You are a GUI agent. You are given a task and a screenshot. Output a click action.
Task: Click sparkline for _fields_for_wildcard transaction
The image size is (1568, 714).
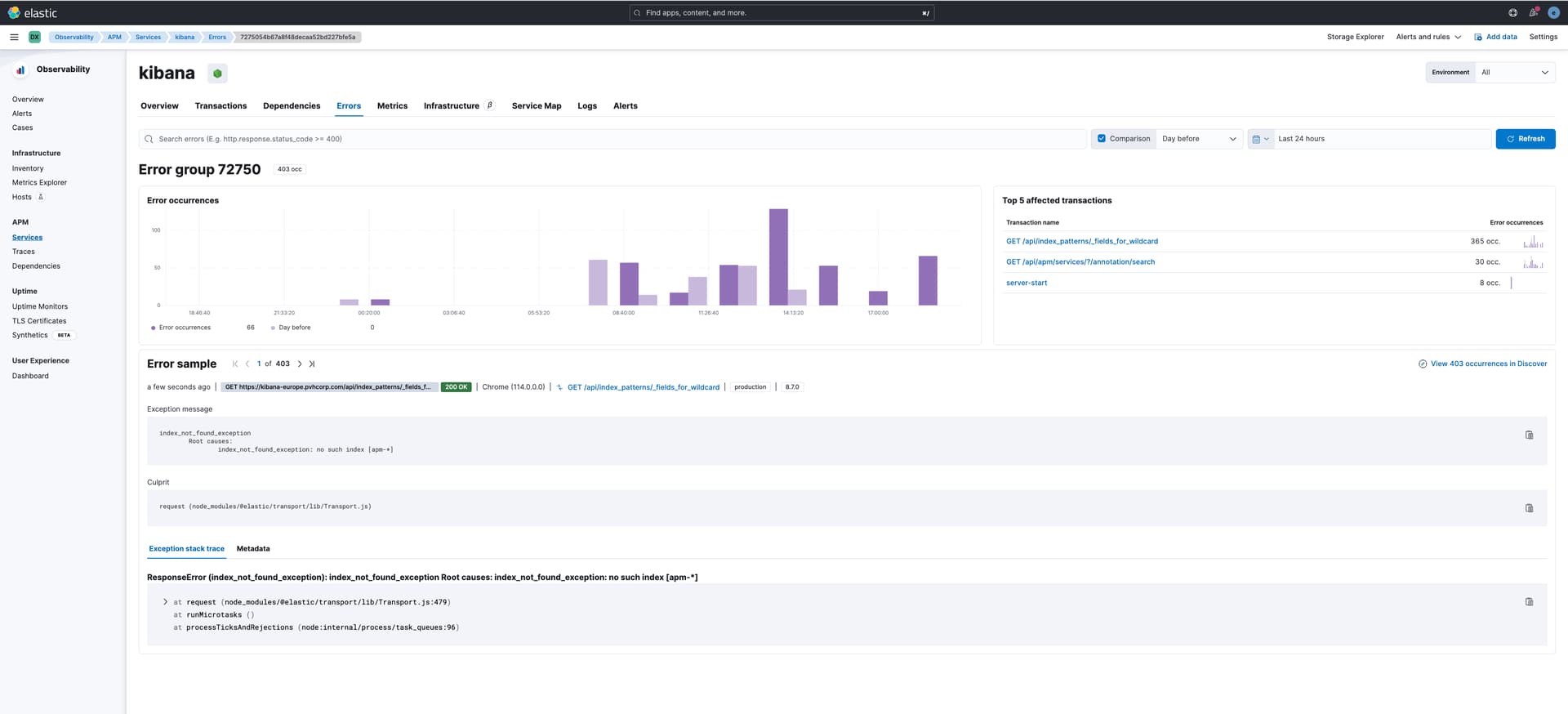(x=1533, y=242)
